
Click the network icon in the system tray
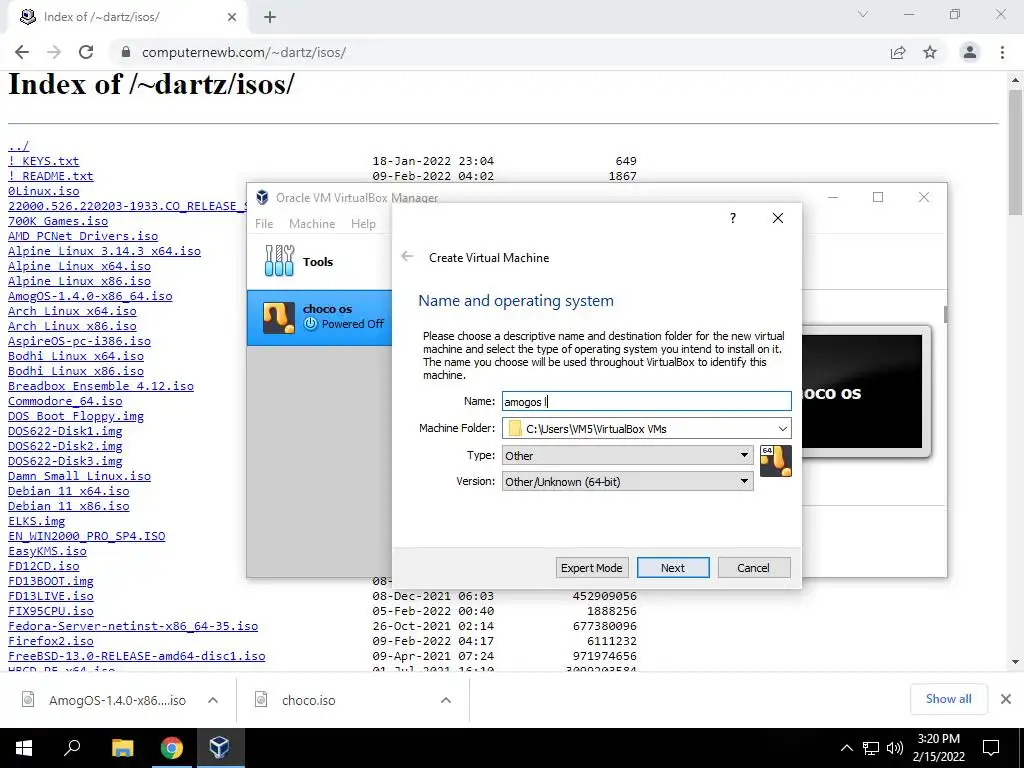pos(871,748)
